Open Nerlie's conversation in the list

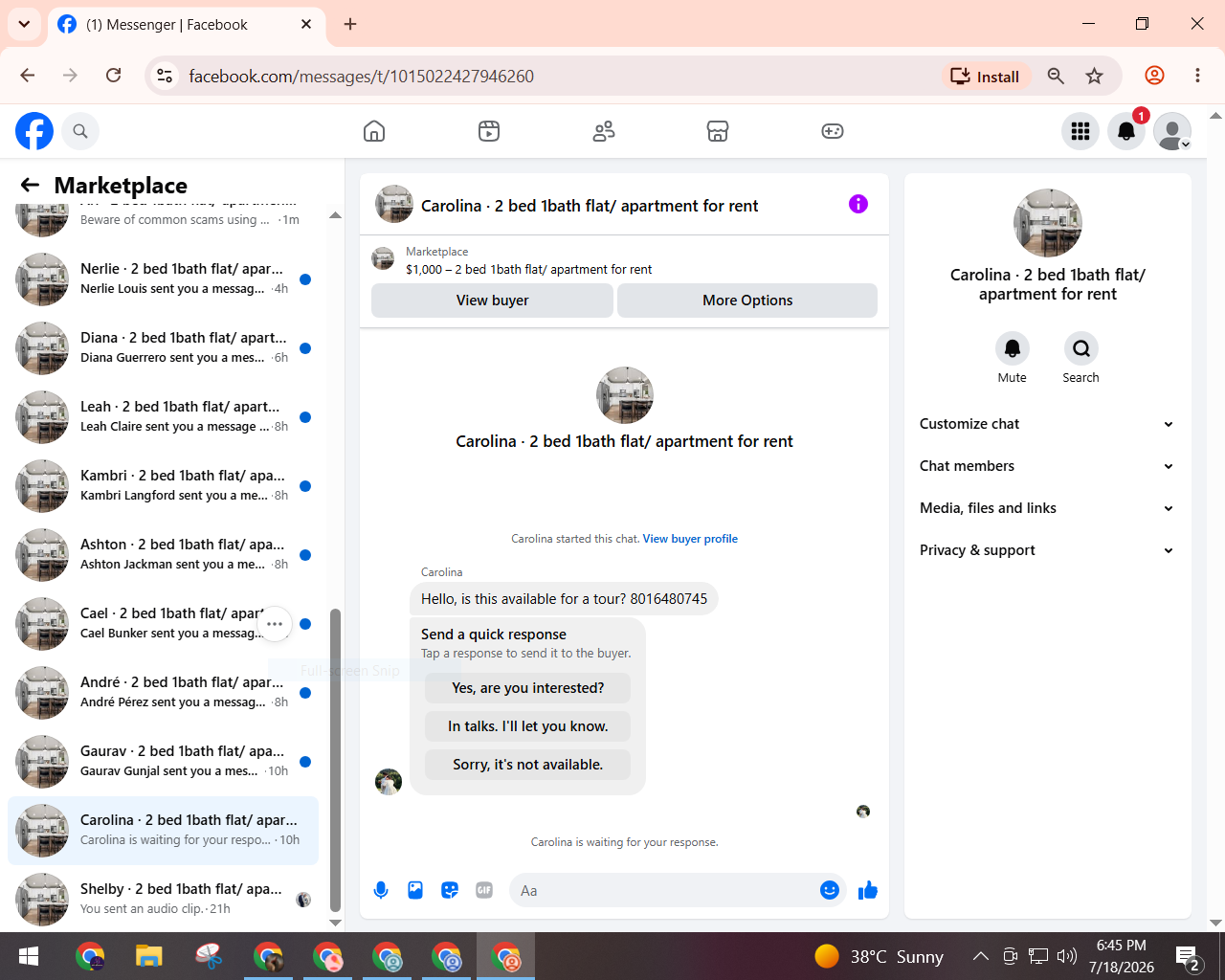tap(164, 279)
